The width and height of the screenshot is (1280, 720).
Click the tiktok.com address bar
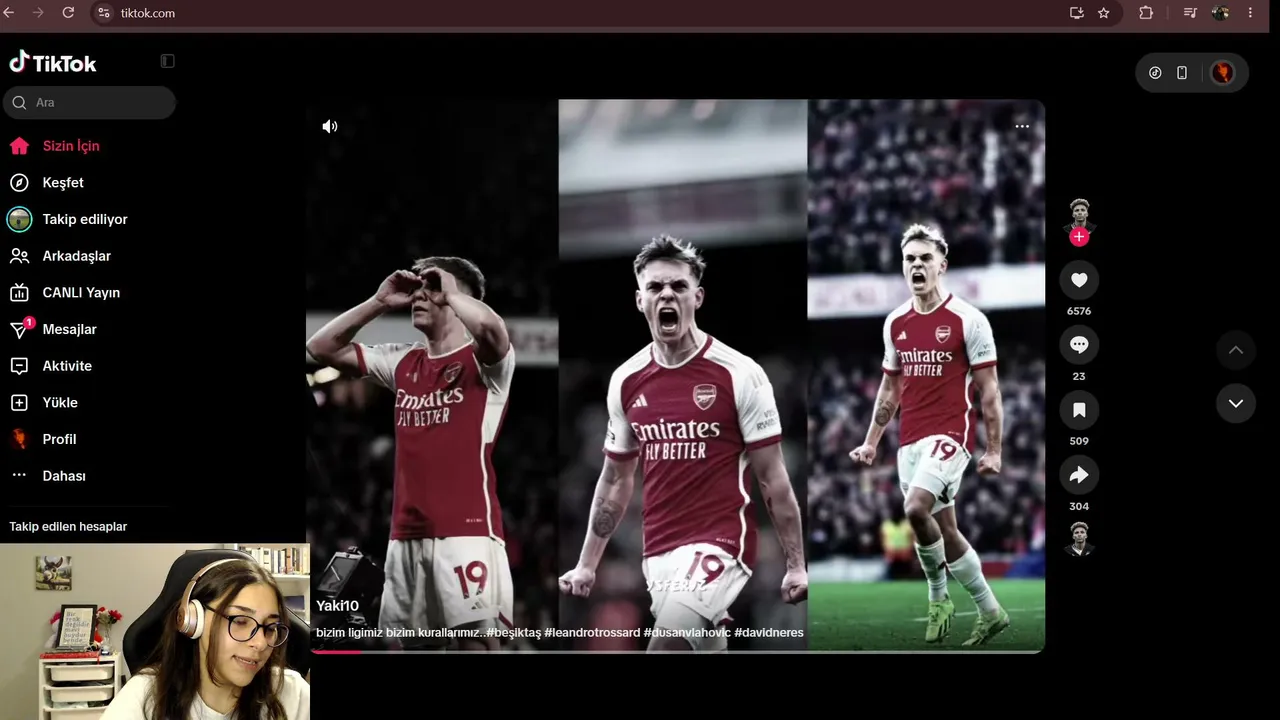coord(590,13)
